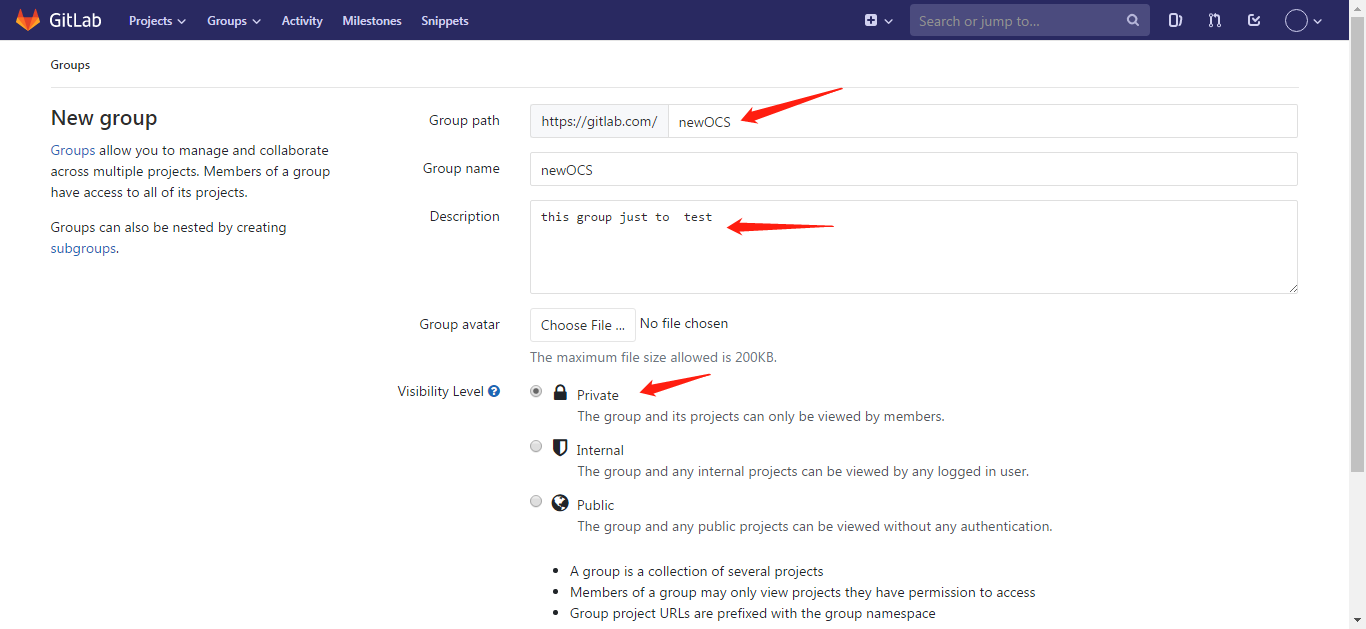Screen dimensions: 1366x629
Task: Expand the Projects dropdown
Action: [157, 20]
